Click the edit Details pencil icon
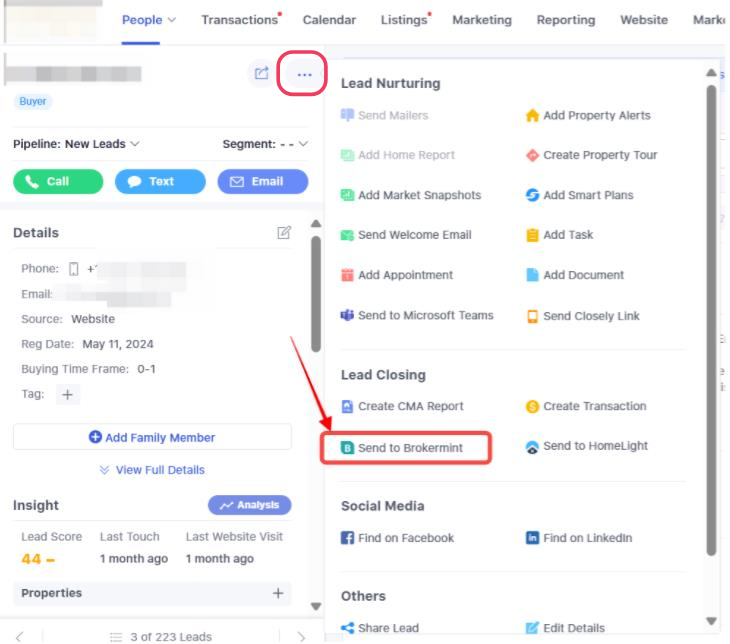The image size is (730, 644). 284,232
